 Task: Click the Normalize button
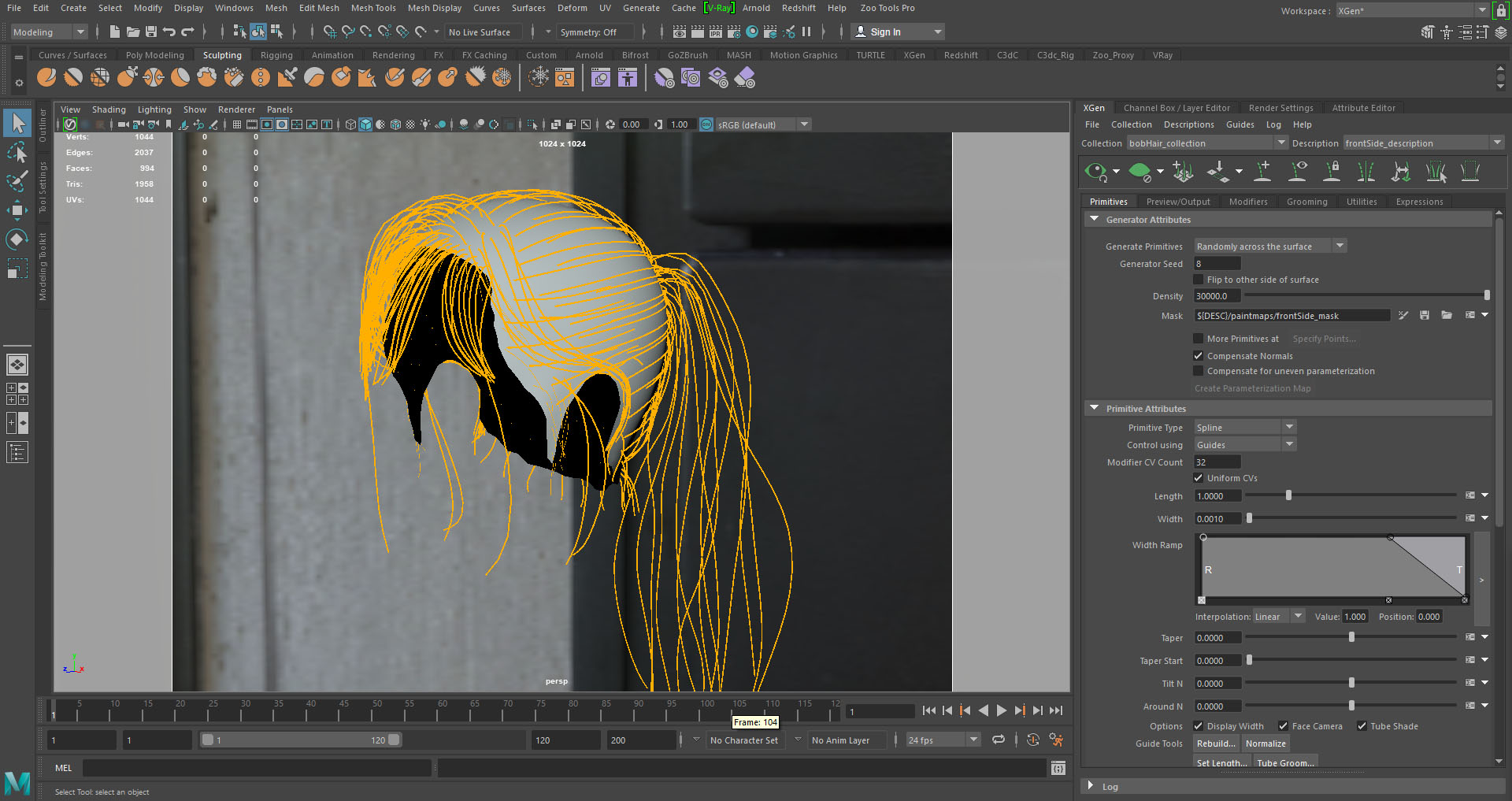coord(1266,744)
